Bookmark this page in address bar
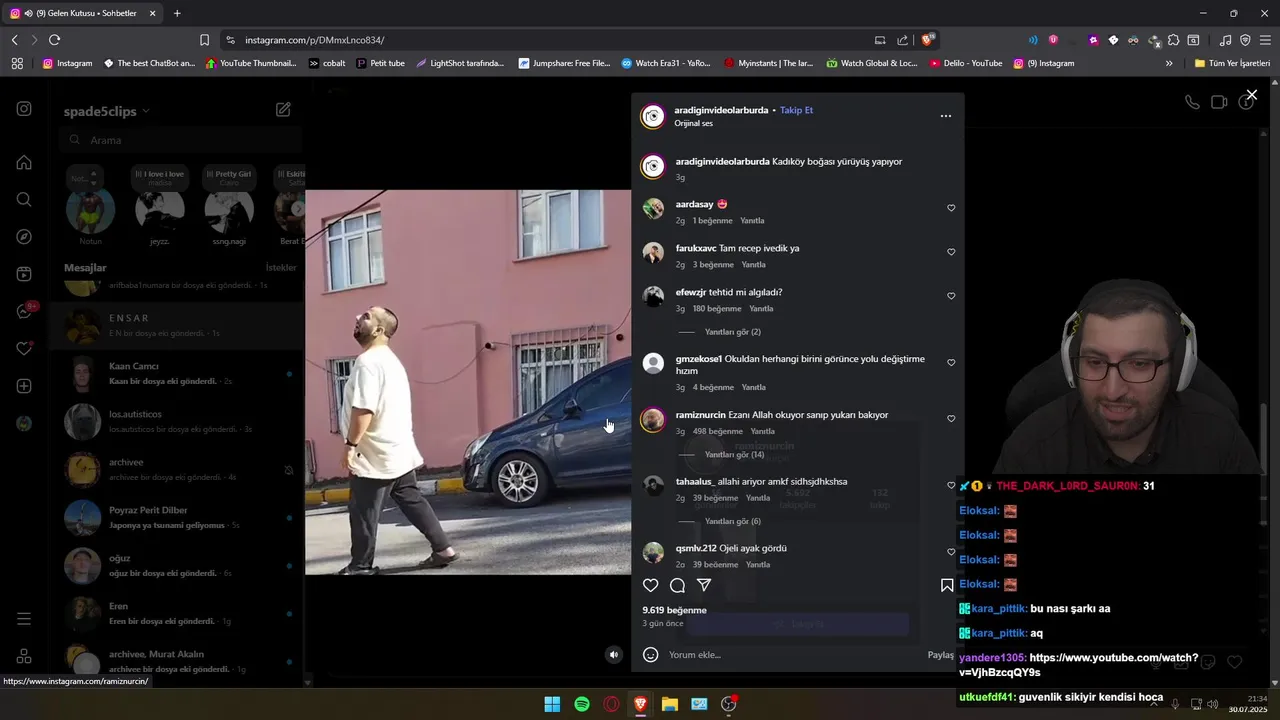 (204, 40)
